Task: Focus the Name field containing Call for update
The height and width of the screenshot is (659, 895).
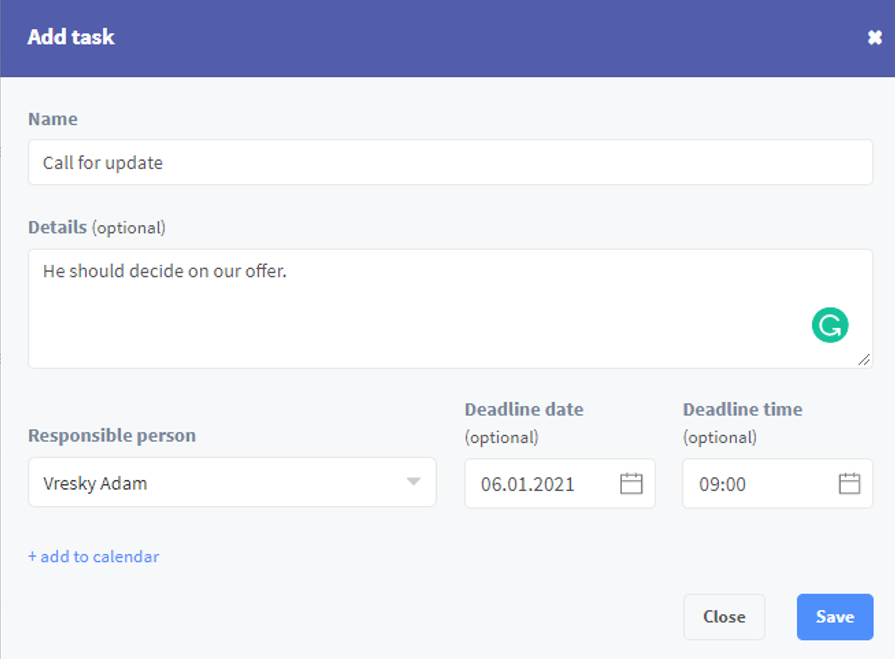Action: pyautogui.click(x=450, y=162)
